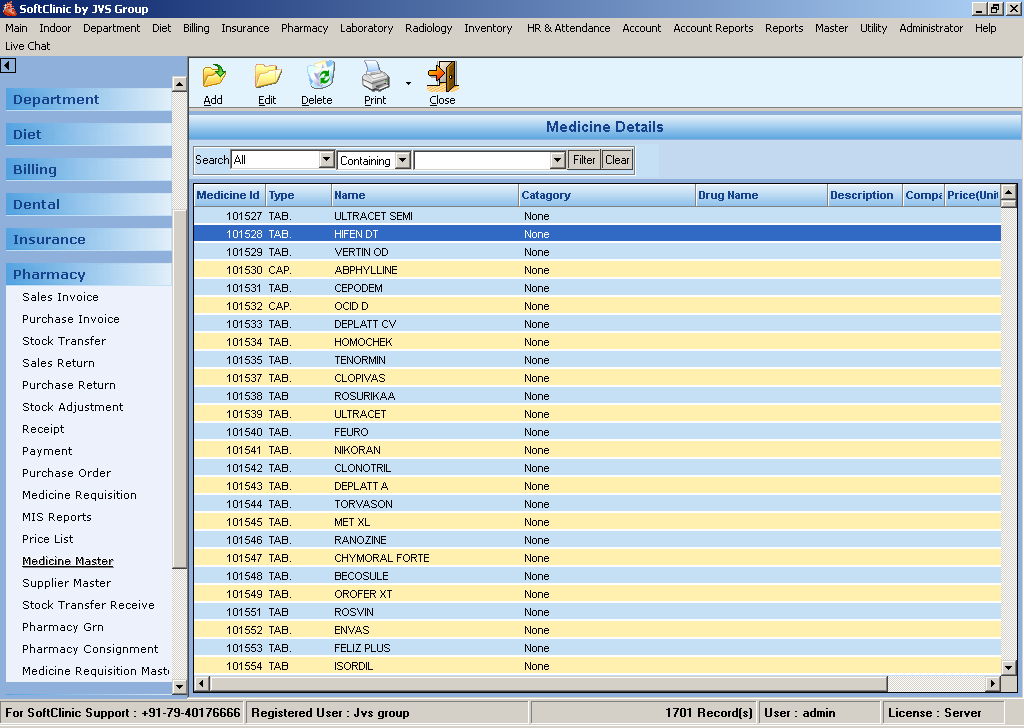Collapse the left sidebar arrow button
The width and height of the screenshot is (1024, 728).
pos(8,66)
